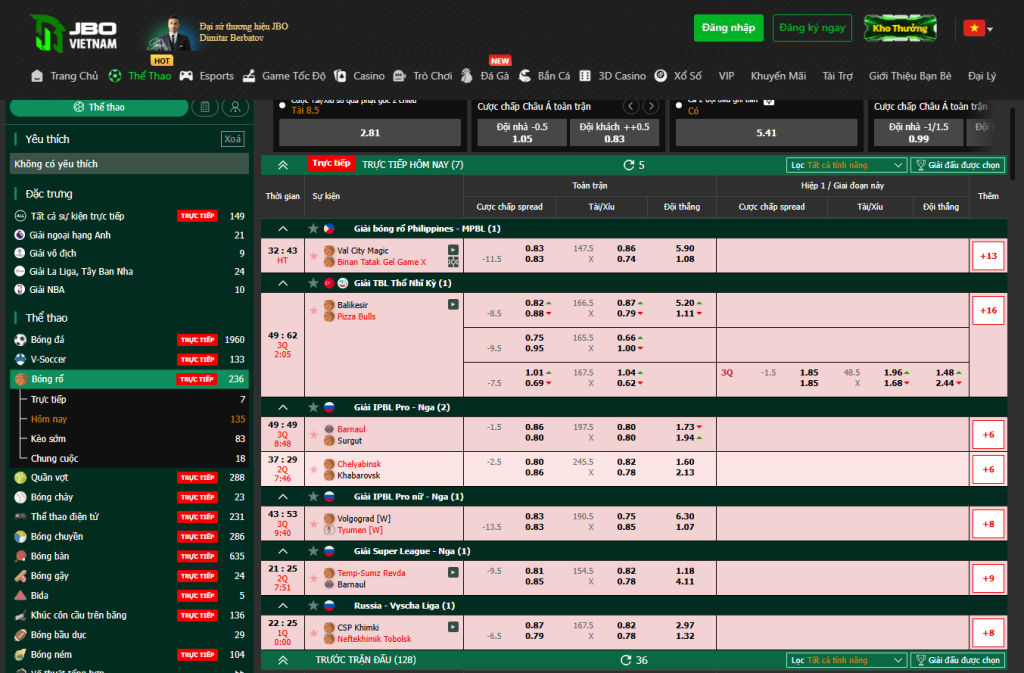Collapse the Giải IPBL Pro - Nga group
This screenshot has width=1024, height=673.
pyautogui.click(x=283, y=407)
